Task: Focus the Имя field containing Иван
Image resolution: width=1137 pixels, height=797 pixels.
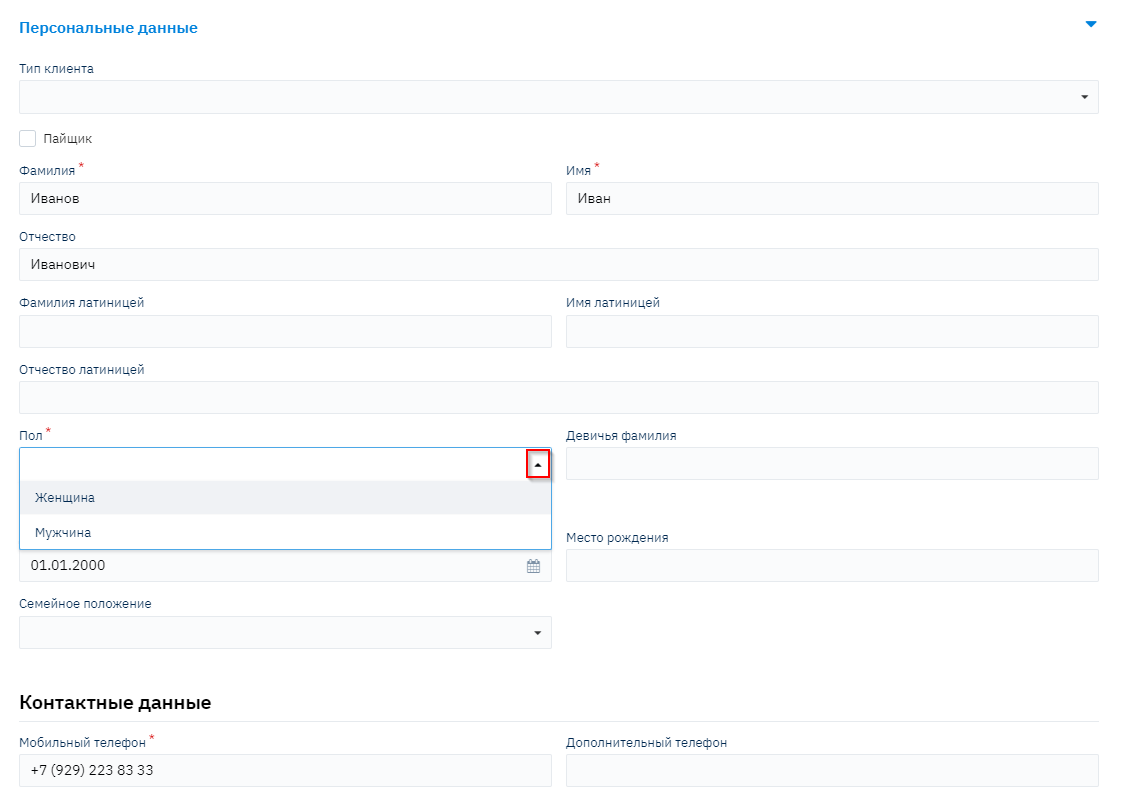Action: coord(831,199)
